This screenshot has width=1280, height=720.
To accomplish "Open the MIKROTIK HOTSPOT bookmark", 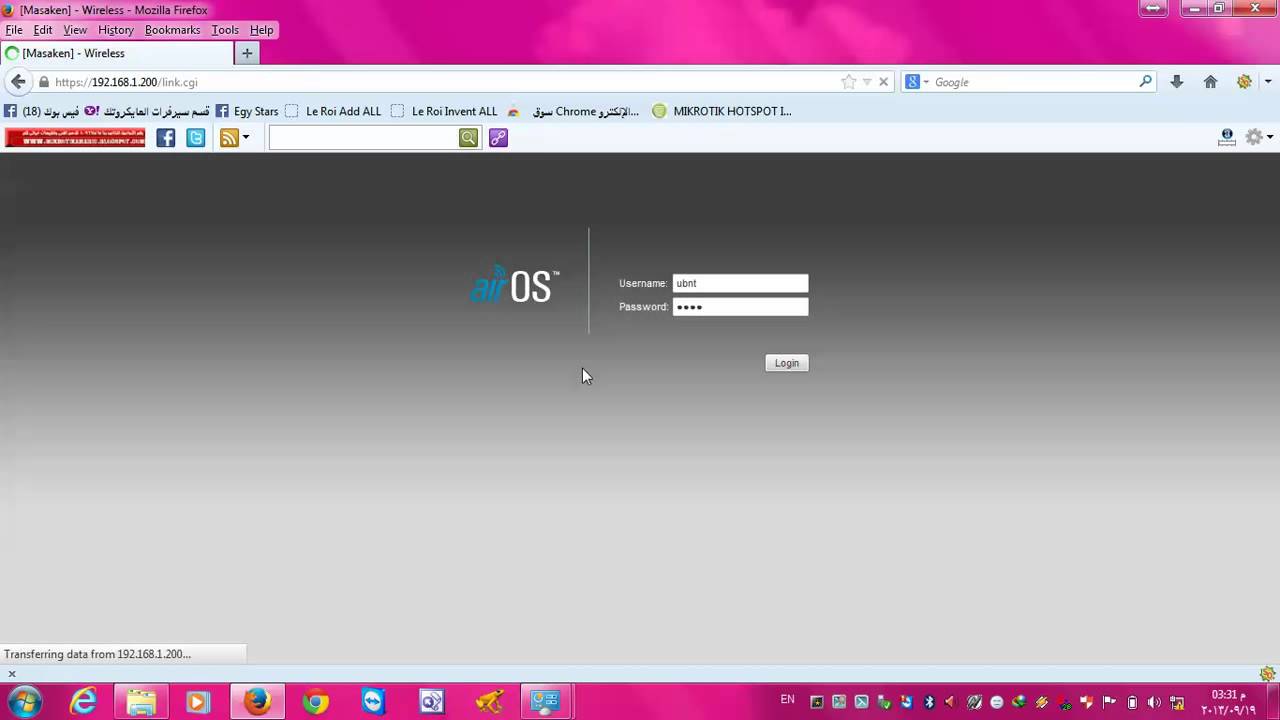I will 722,111.
